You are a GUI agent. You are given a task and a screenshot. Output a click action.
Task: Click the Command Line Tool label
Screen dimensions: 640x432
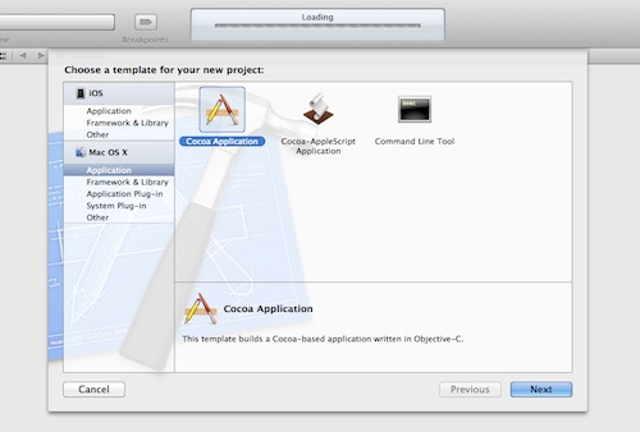[414, 141]
